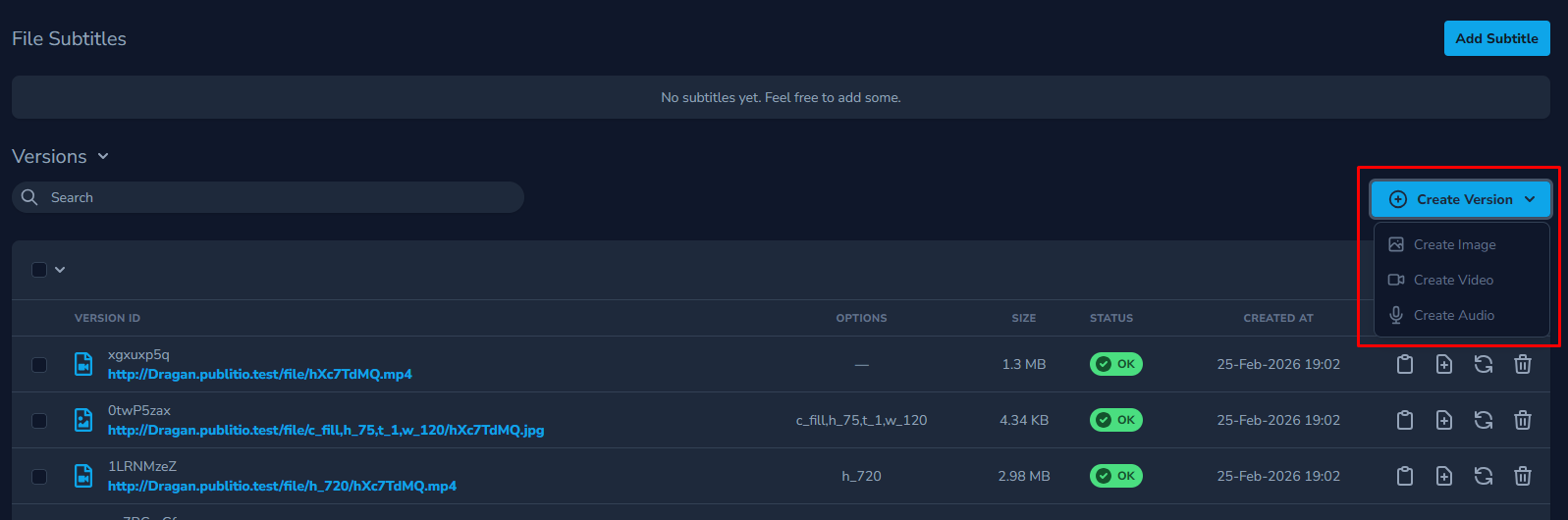Check the select-all checkbox in the table header
Screen dimensions: 1568x520
pyautogui.click(x=39, y=270)
